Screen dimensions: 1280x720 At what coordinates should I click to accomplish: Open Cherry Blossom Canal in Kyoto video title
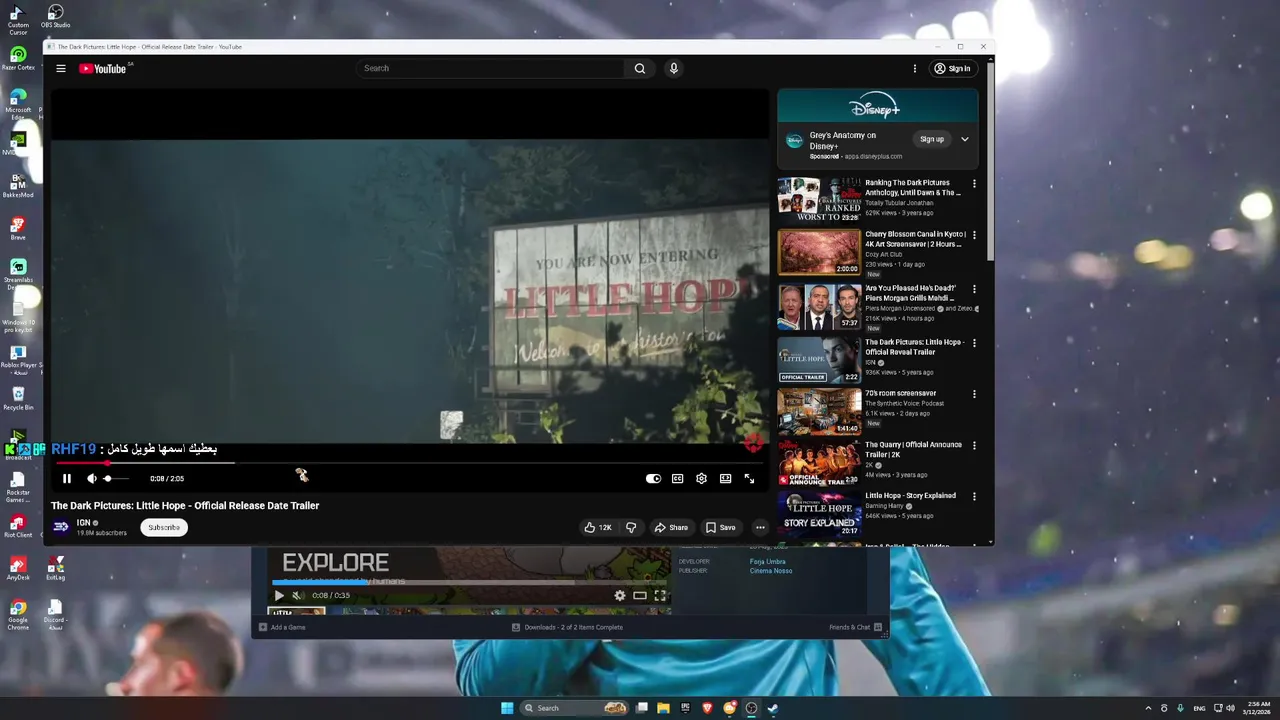[914, 239]
